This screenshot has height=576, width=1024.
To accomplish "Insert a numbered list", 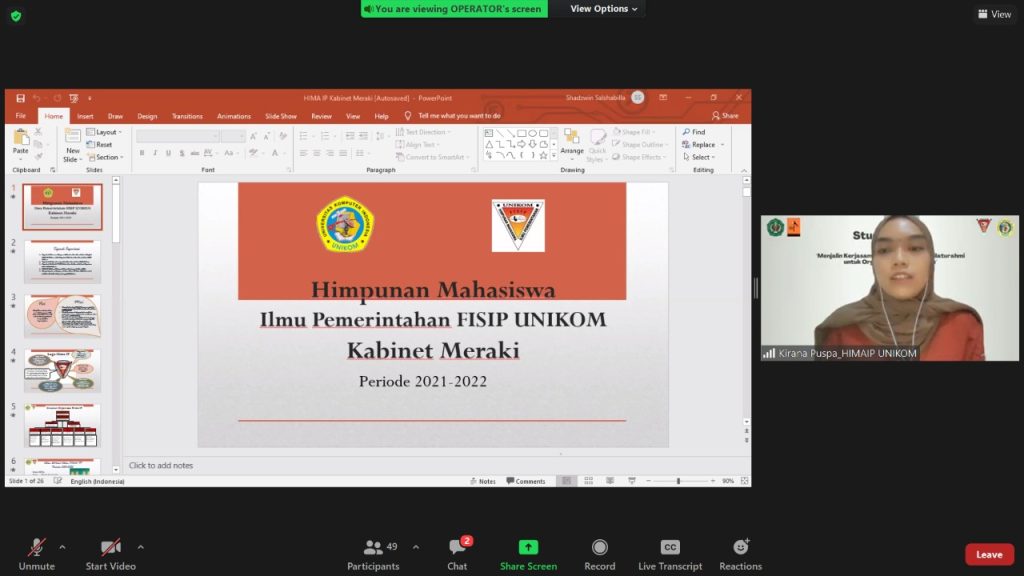I will (325, 136).
